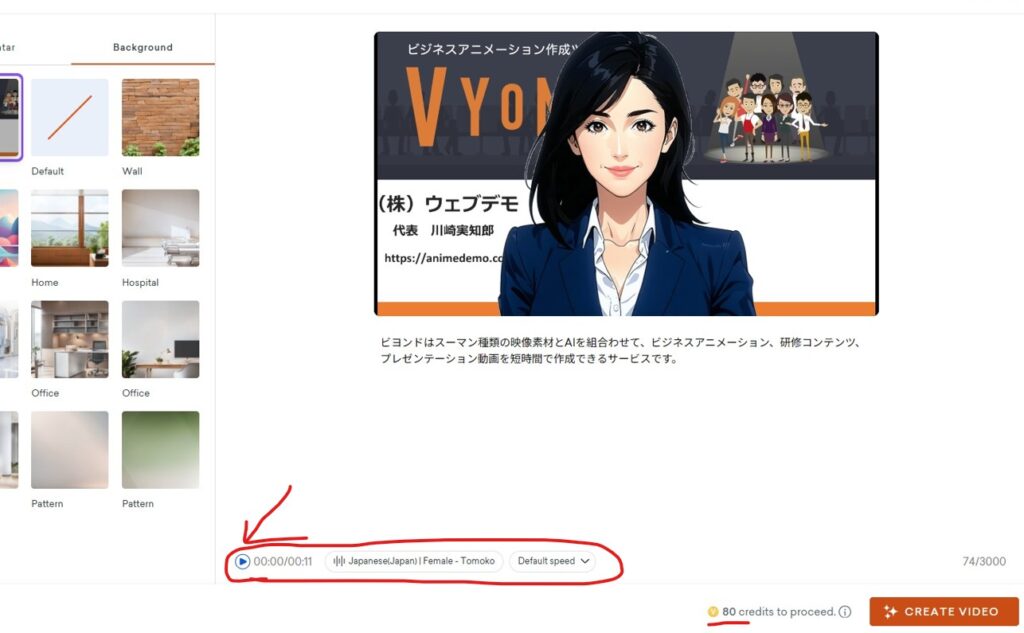1024x633 pixels.
Task: Choose the brick Wall background
Action: coord(160,117)
